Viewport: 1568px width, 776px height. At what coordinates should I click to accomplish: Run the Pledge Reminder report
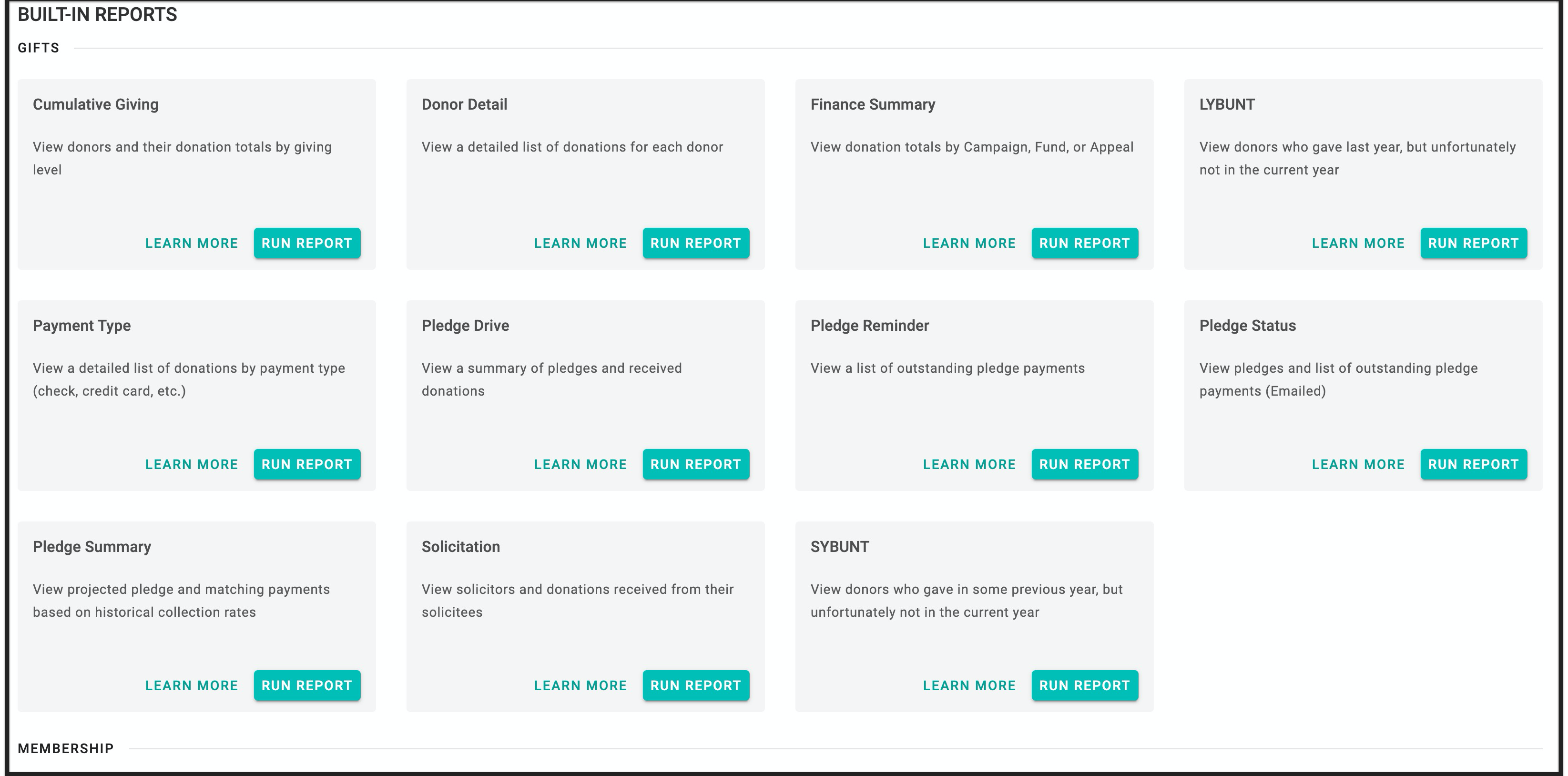[x=1085, y=464]
